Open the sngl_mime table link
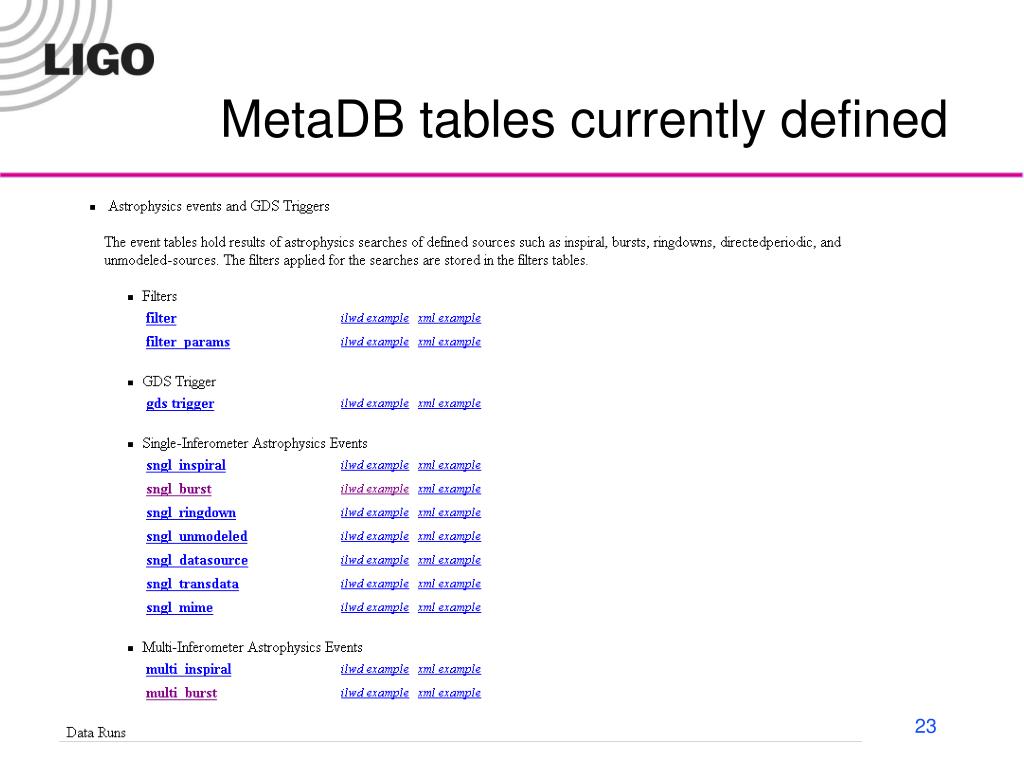This screenshot has width=1024, height=768. [x=179, y=607]
